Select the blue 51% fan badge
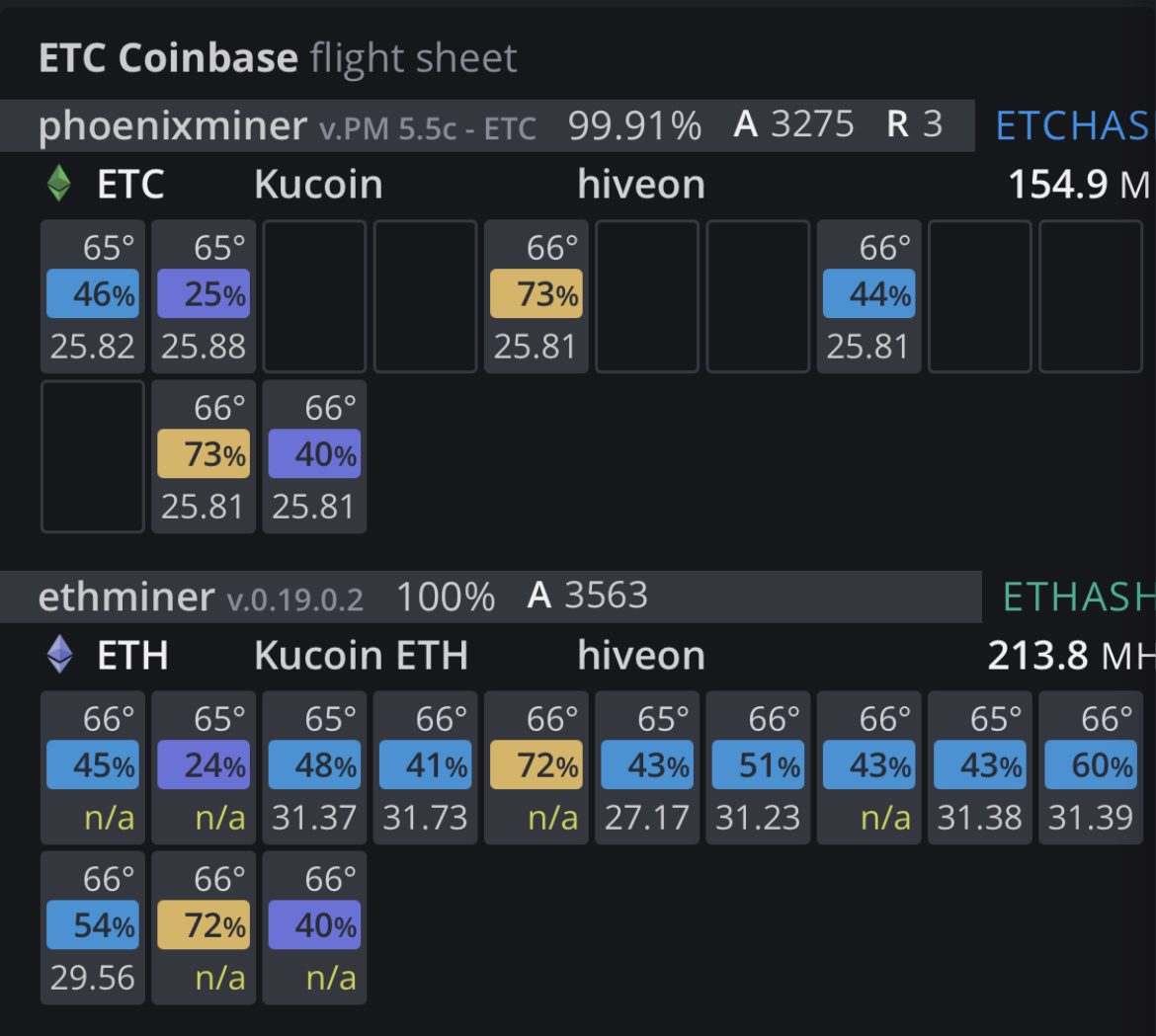 [758, 765]
